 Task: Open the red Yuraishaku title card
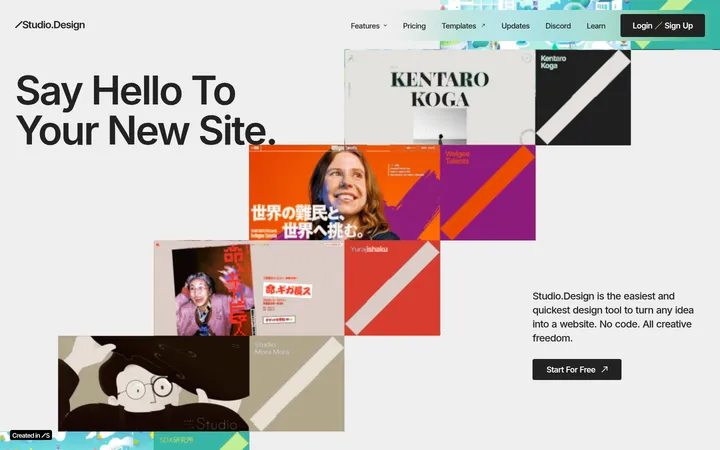click(x=392, y=288)
